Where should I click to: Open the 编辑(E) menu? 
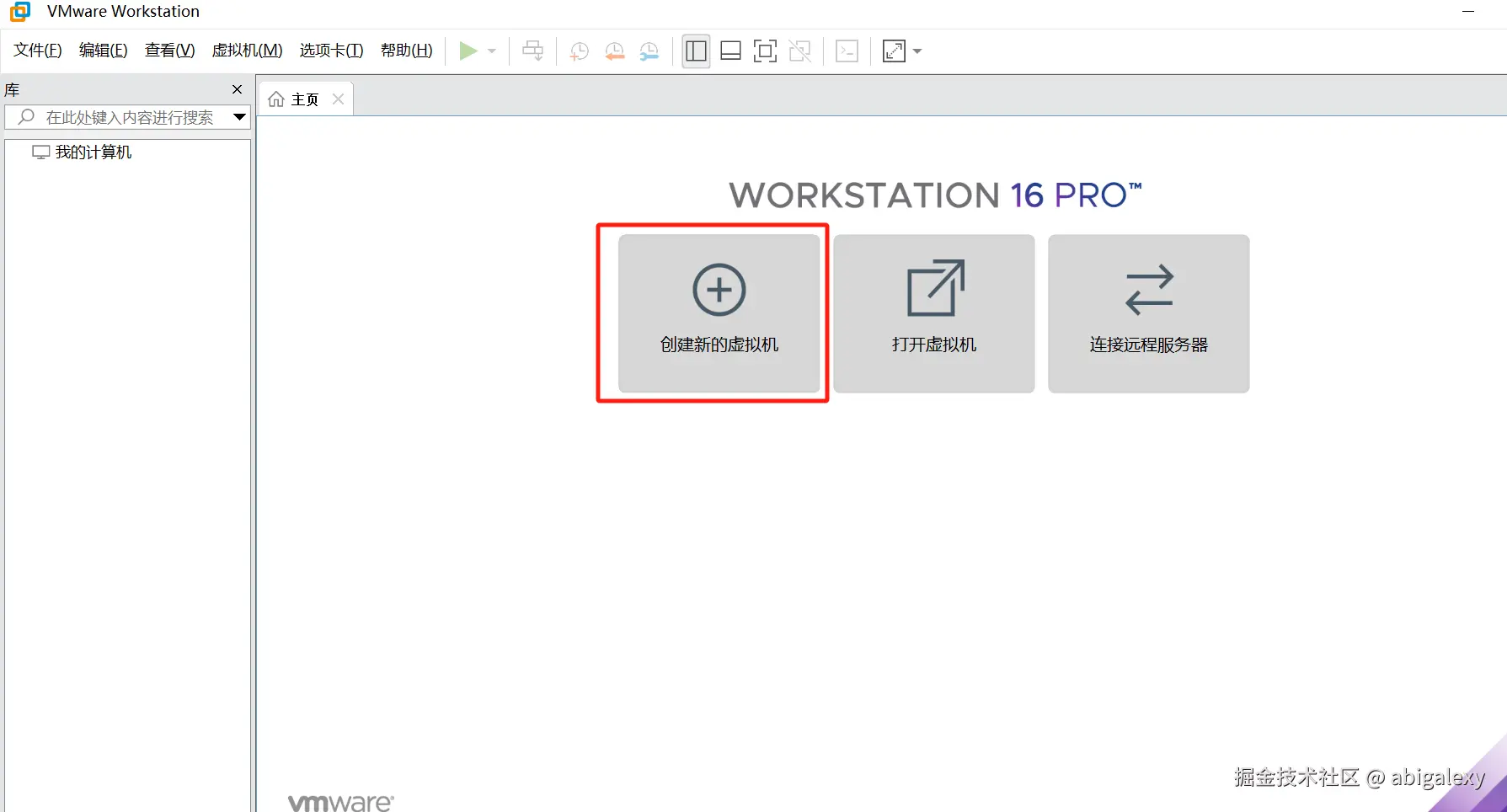pyautogui.click(x=104, y=51)
